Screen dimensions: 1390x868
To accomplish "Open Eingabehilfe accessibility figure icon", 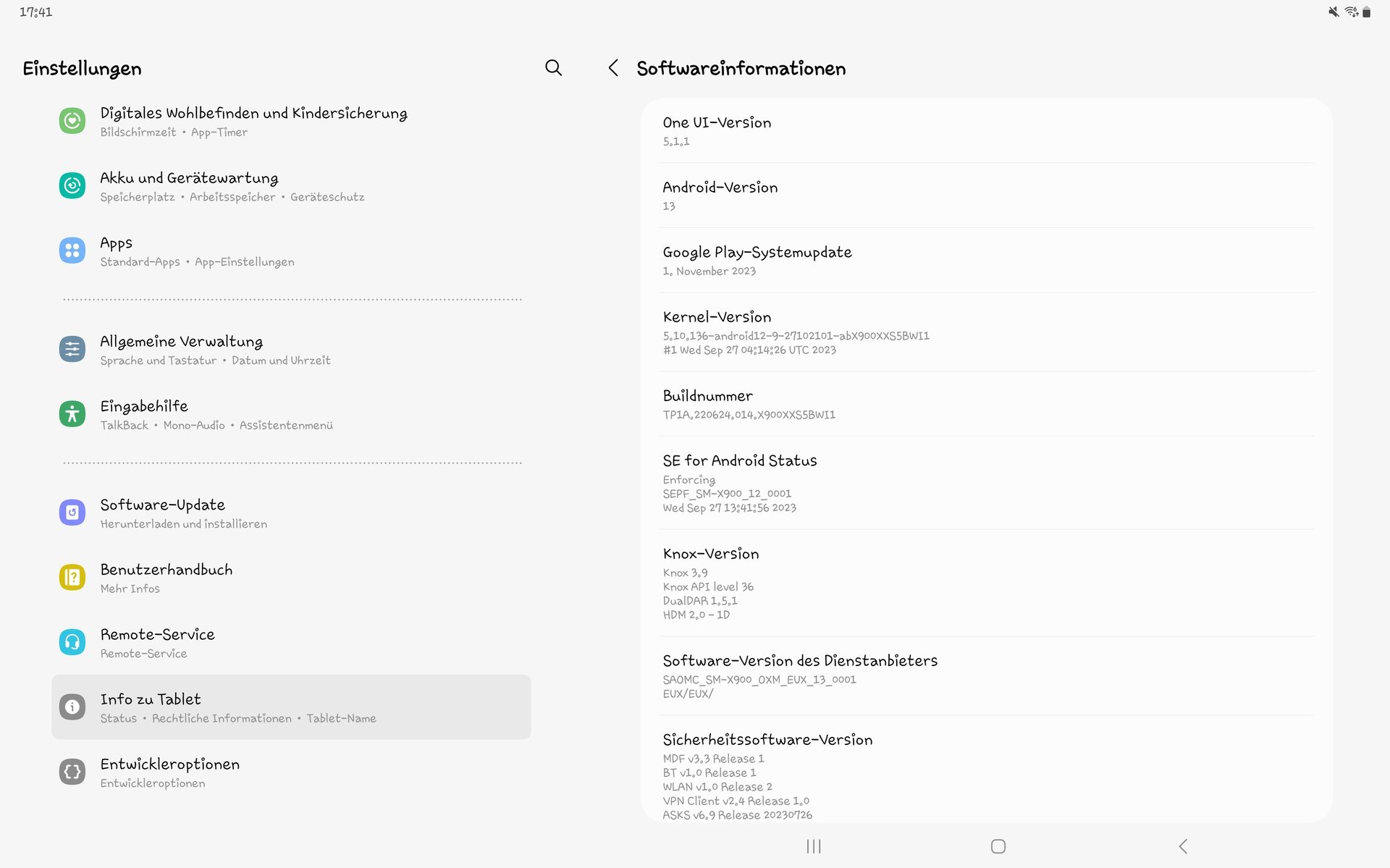I will [x=72, y=414].
